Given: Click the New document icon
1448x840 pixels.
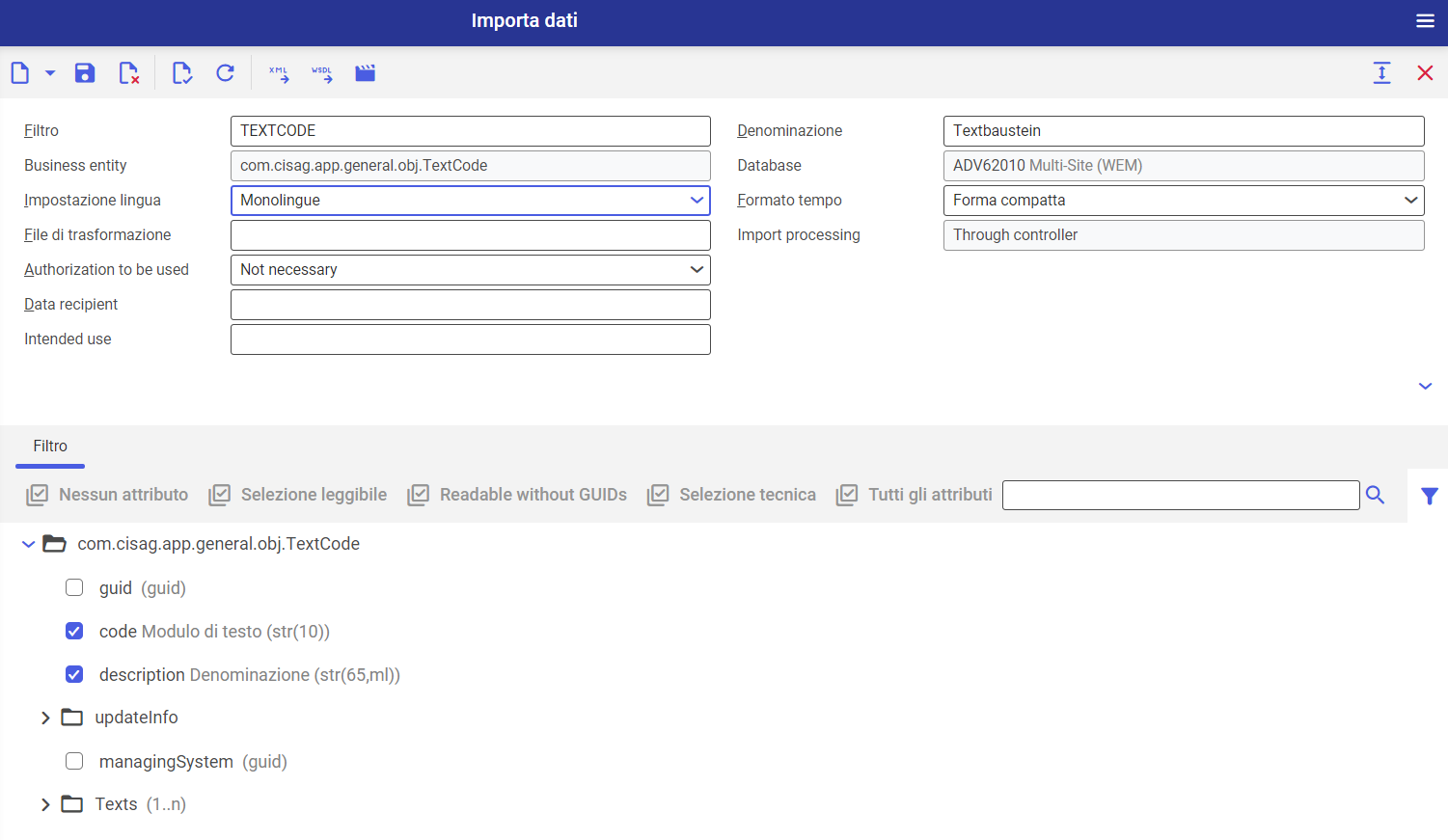Looking at the screenshot, I should pos(20,73).
